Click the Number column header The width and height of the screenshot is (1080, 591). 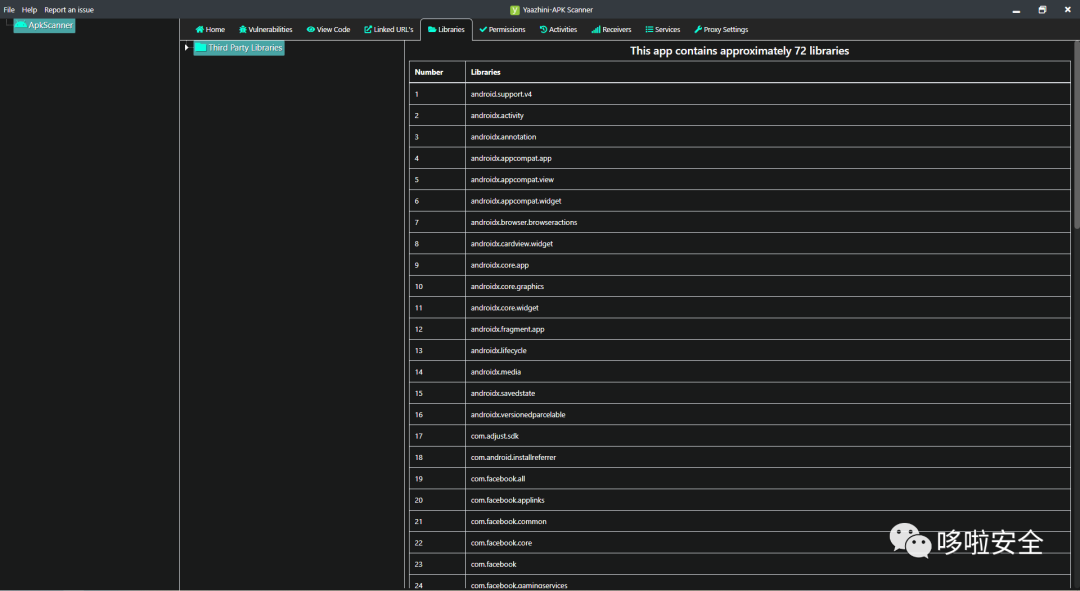click(x=437, y=72)
